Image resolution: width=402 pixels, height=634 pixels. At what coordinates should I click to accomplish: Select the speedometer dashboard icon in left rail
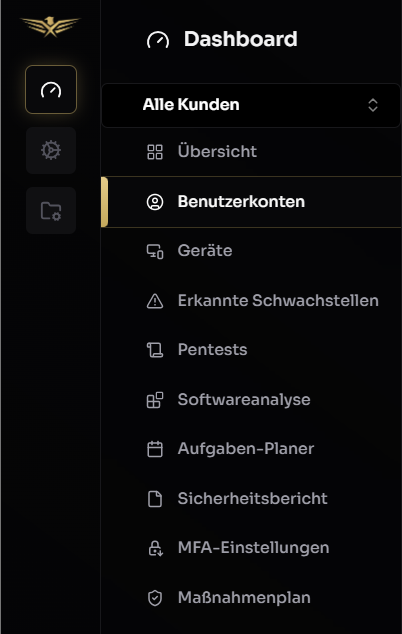pyautogui.click(x=51, y=89)
